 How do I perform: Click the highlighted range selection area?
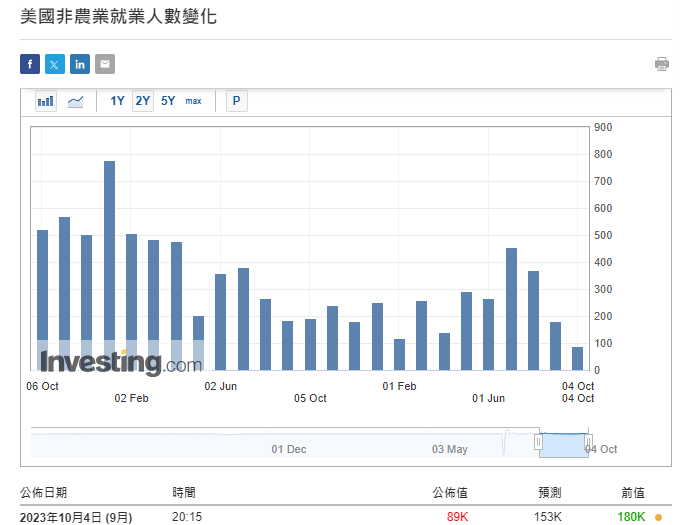coord(564,445)
